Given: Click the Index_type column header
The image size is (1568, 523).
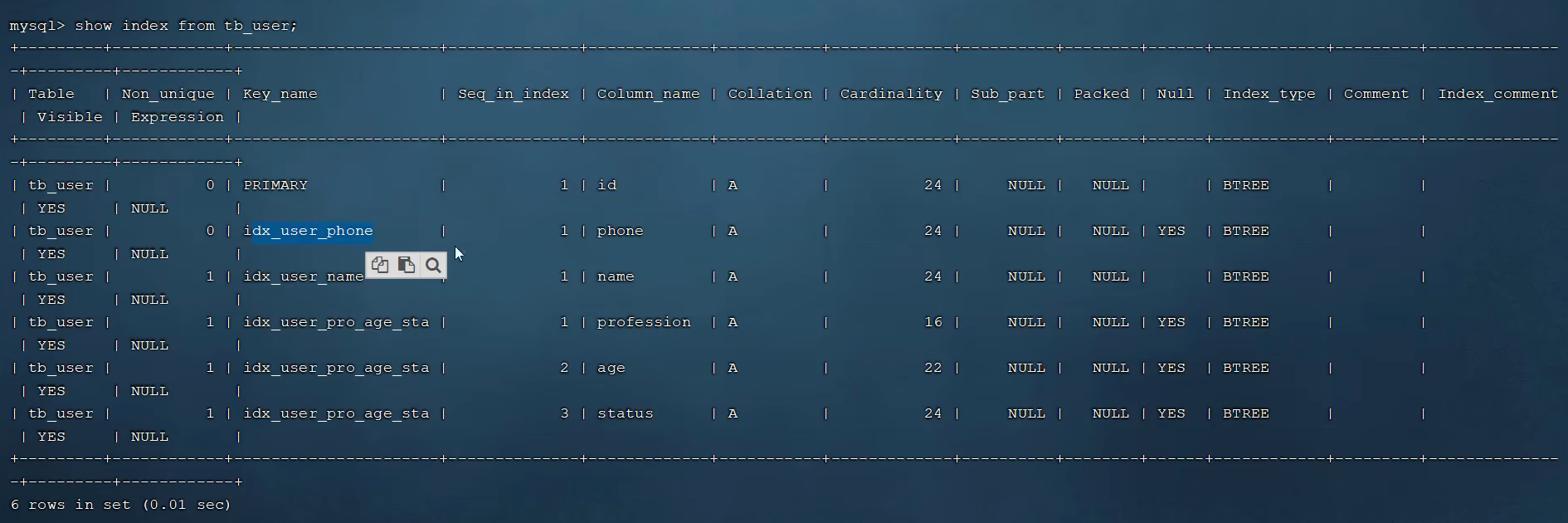Looking at the screenshot, I should coord(1269,94).
